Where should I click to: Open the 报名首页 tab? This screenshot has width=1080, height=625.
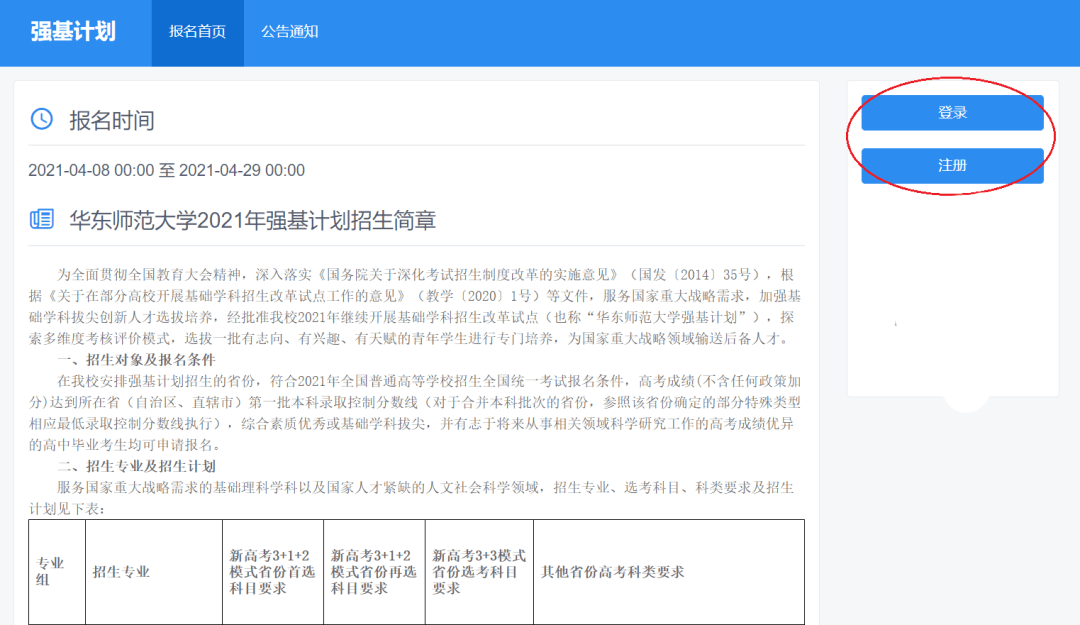(197, 32)
